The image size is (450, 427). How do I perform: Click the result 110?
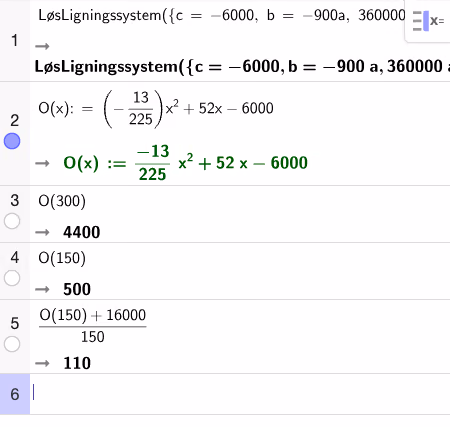tap(77, 363)
